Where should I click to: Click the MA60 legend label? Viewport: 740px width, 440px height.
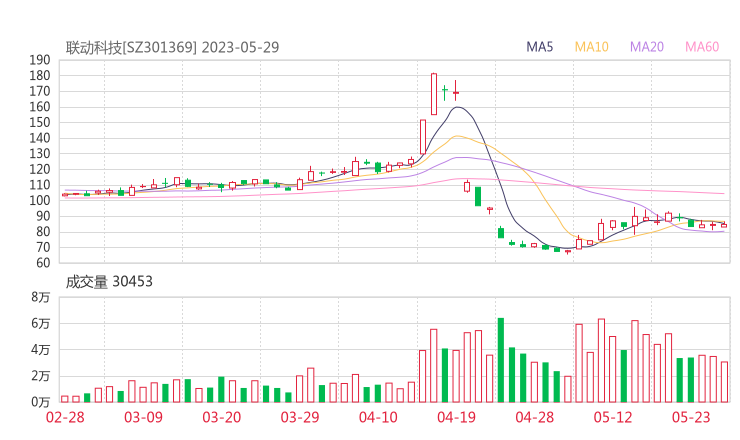[x=702, y=47]
